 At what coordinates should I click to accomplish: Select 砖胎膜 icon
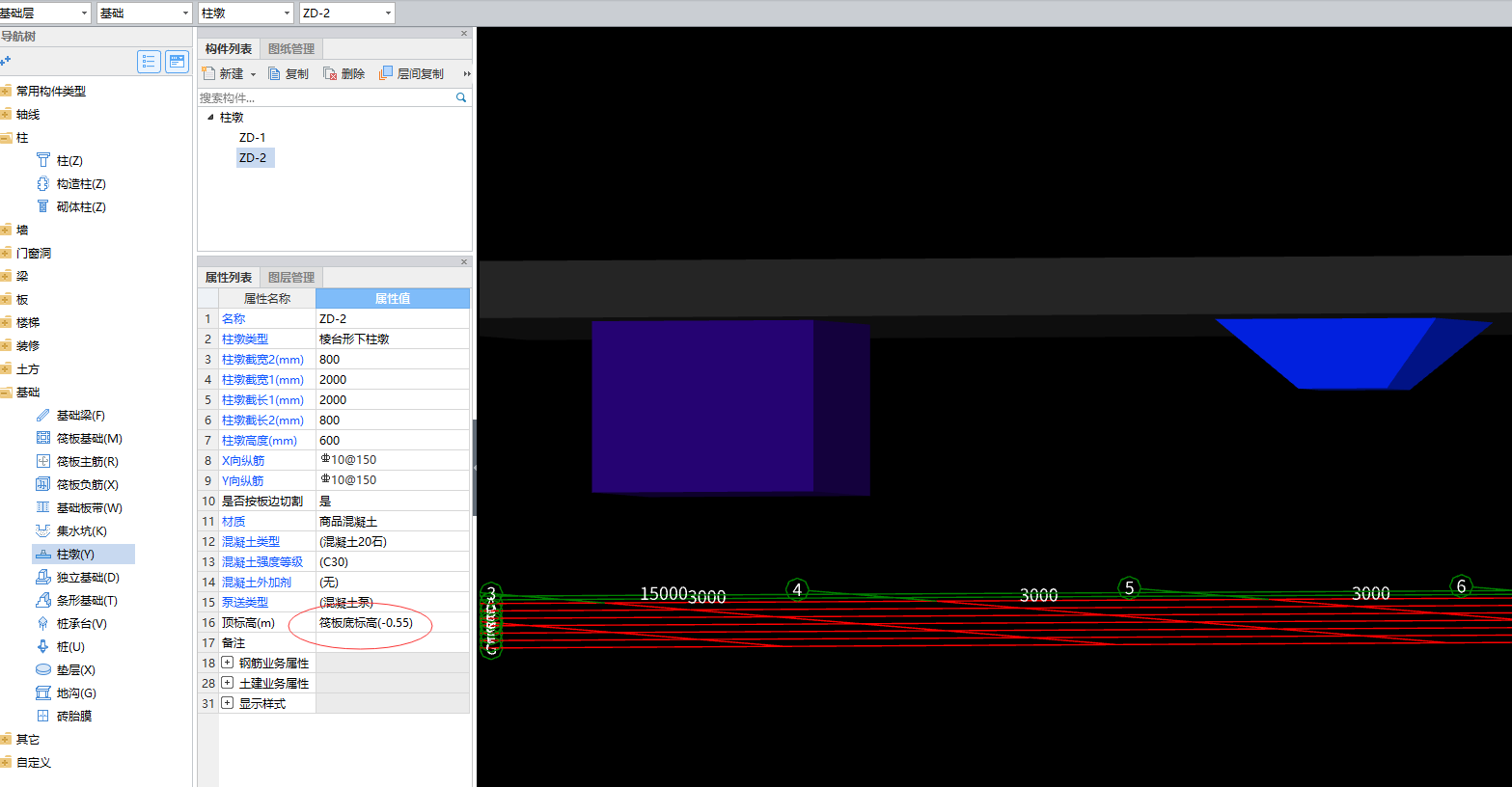click(42, 716)
